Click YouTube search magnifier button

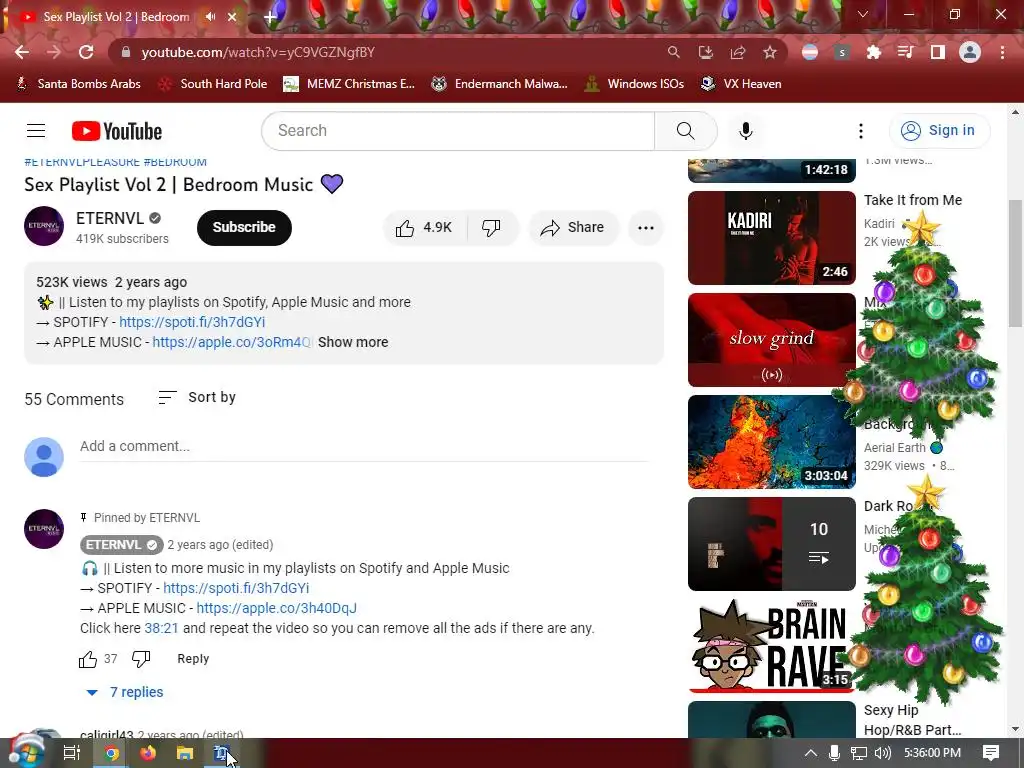(x=686, y=131)
